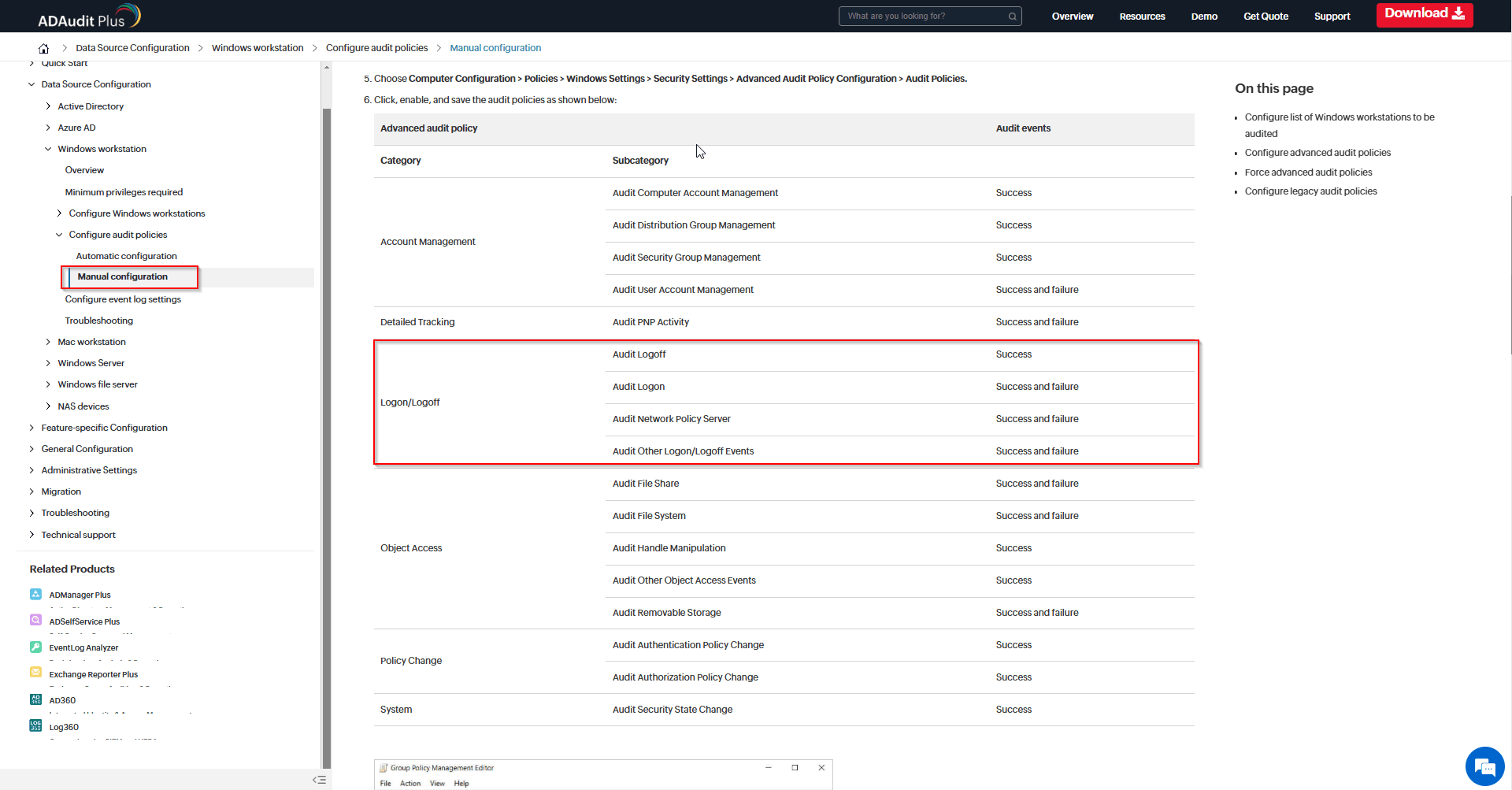Expand Feature-specific Configuration section
Screen dimensions: 1512x790
[31, 428]
